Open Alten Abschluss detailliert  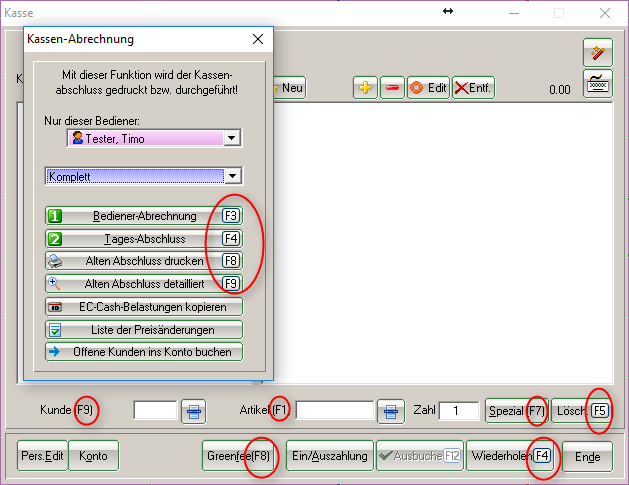[x=144, y=284]
